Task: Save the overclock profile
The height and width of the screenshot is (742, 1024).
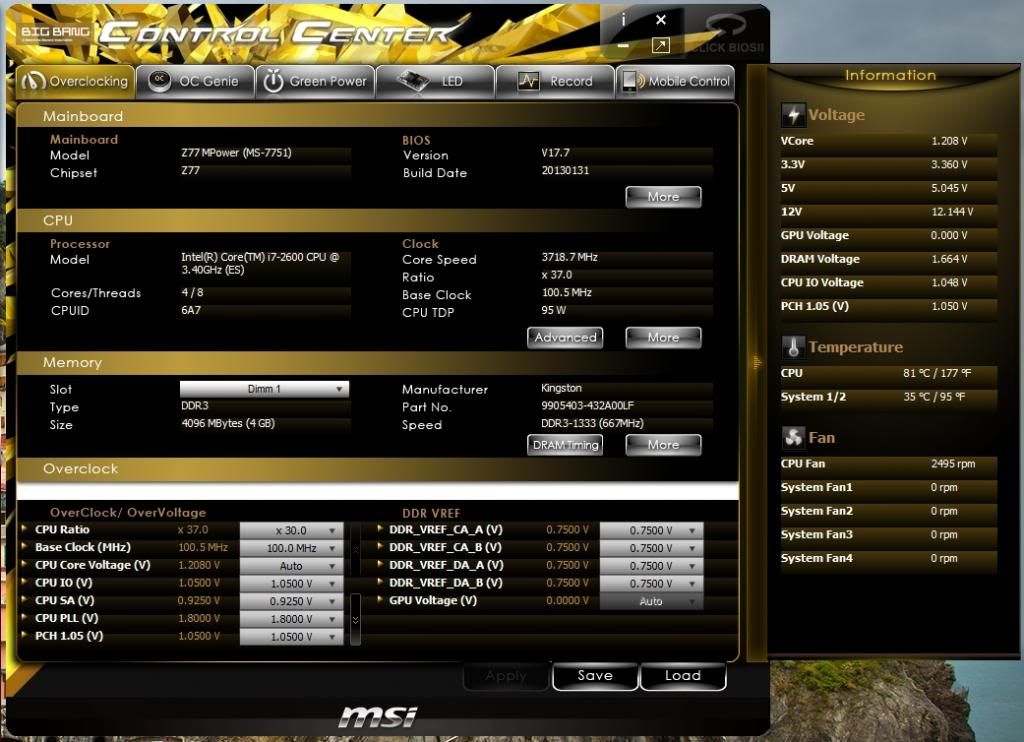Action: click(x=595, y=676)
